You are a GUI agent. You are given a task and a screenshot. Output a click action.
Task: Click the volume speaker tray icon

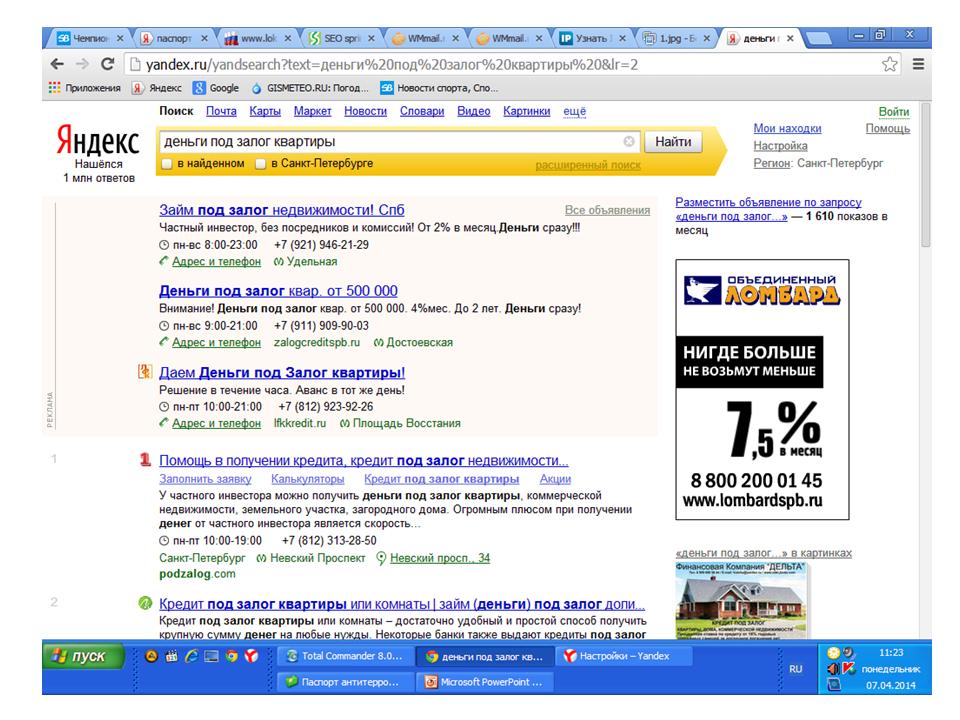[x=833, y=669]
